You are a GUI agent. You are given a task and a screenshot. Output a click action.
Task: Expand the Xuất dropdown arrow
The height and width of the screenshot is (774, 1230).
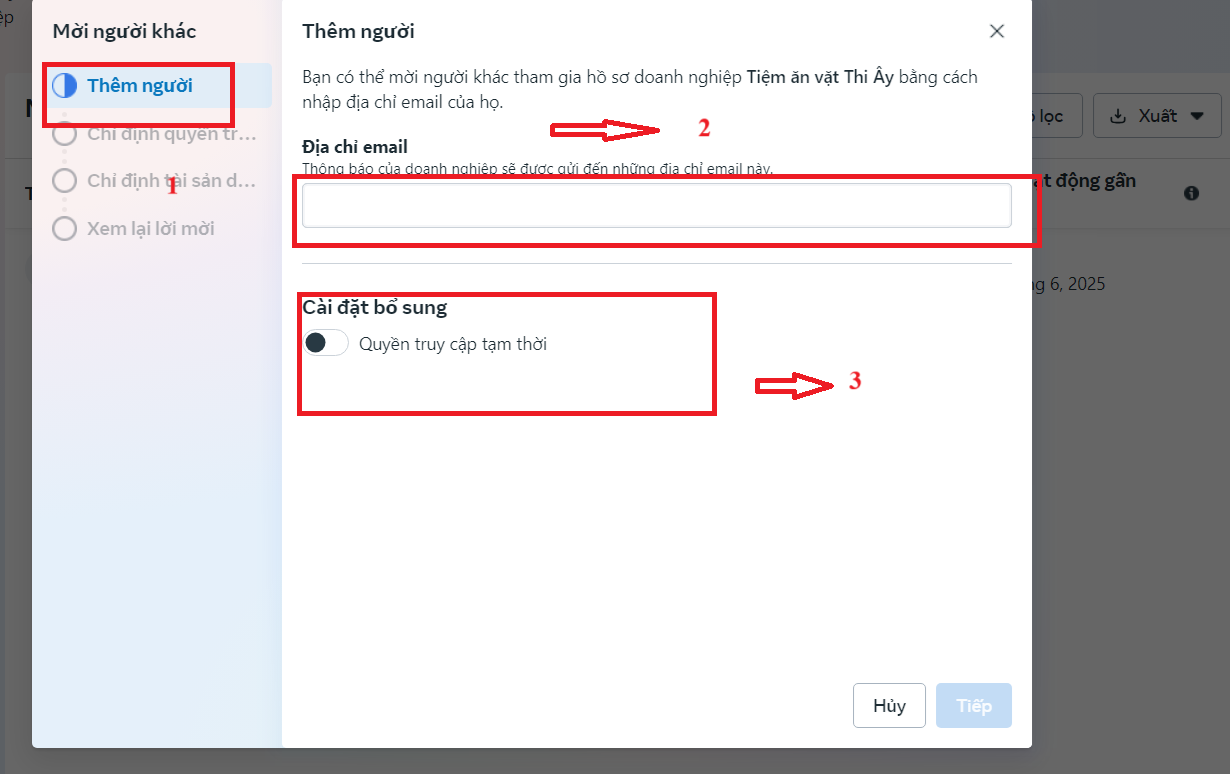tap(1197, 116)
